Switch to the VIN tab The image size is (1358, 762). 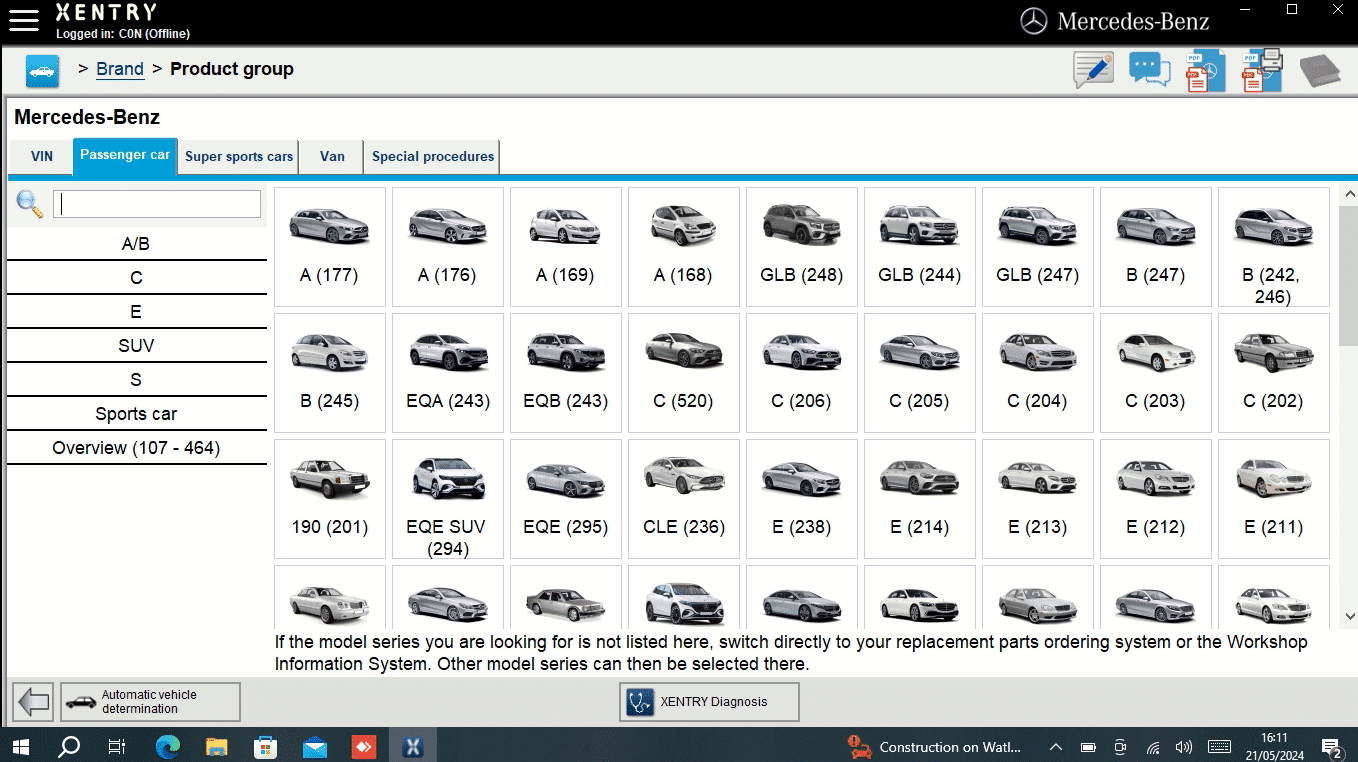point(42,157)
